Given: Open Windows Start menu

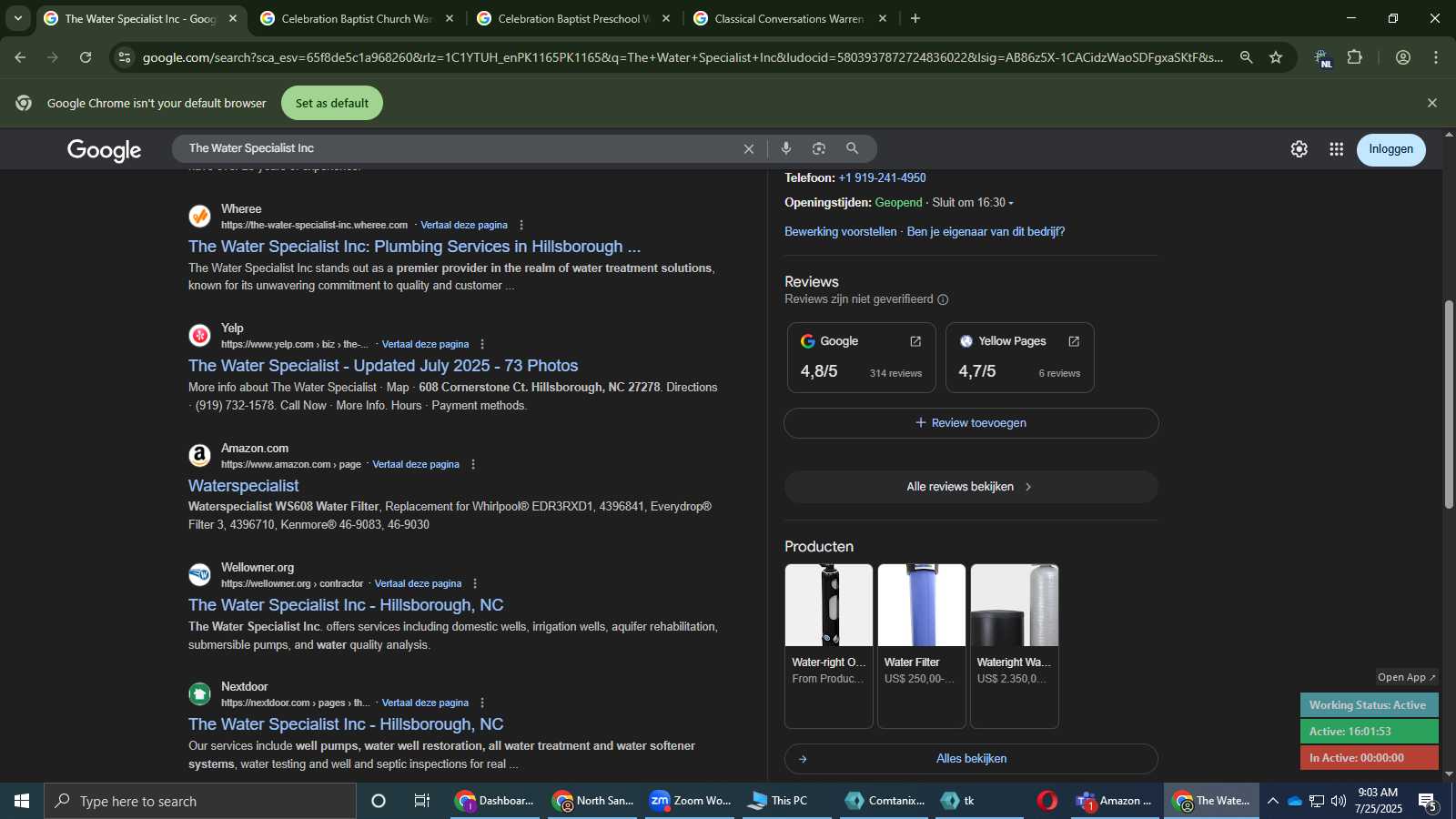Looking at the screenshot, I should pos(22,801).
